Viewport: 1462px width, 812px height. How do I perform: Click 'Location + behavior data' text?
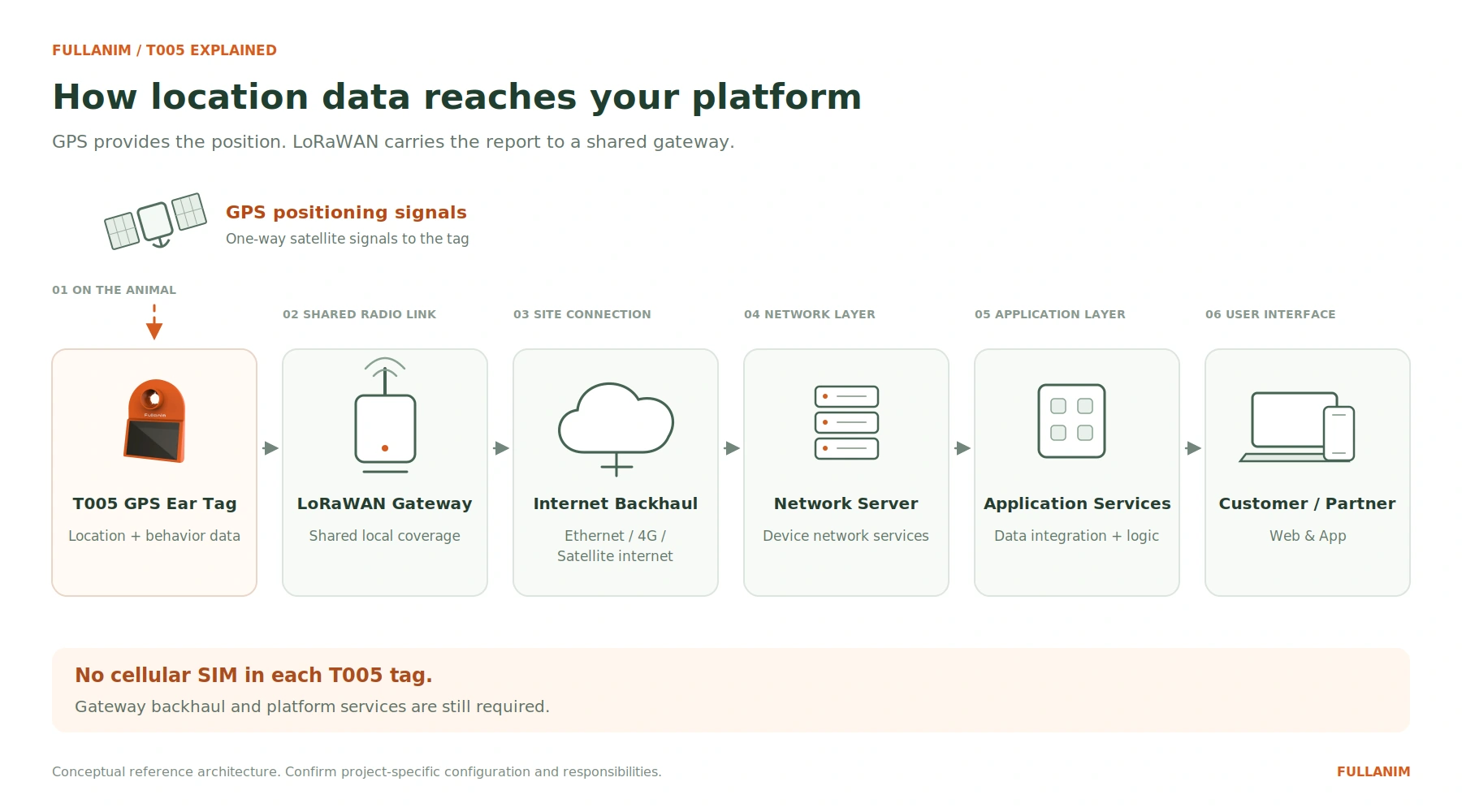click(x=154, y=536)
